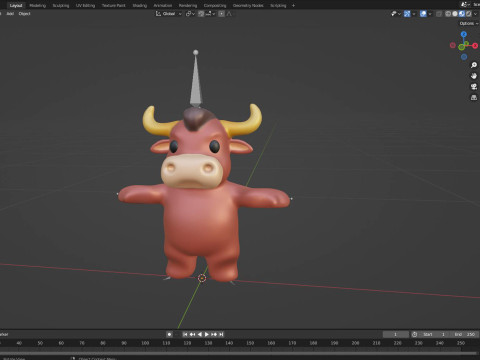Open the UV Editing workspace tab
480x360 pixels.
pos(85,5)
